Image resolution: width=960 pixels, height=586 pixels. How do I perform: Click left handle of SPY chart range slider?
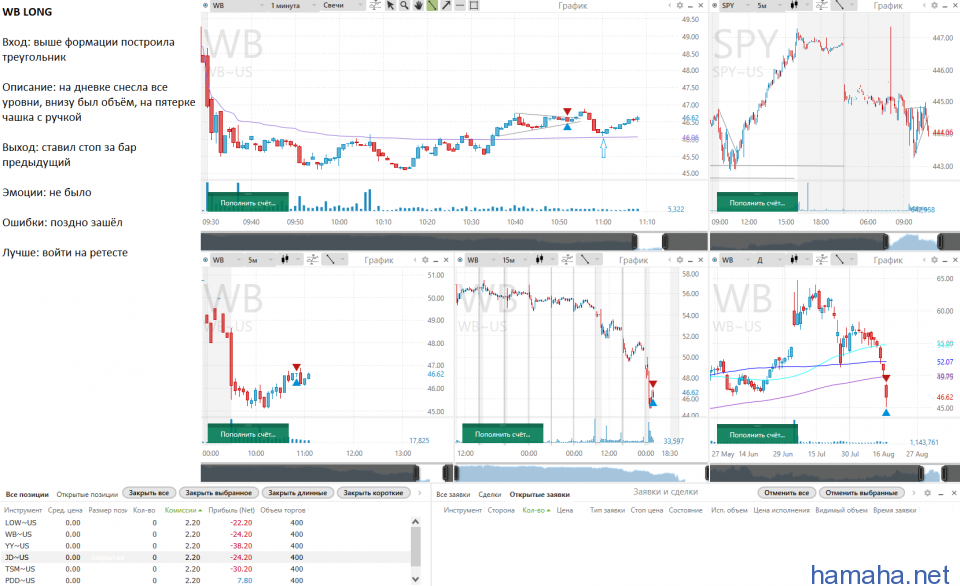click(886, 241)
